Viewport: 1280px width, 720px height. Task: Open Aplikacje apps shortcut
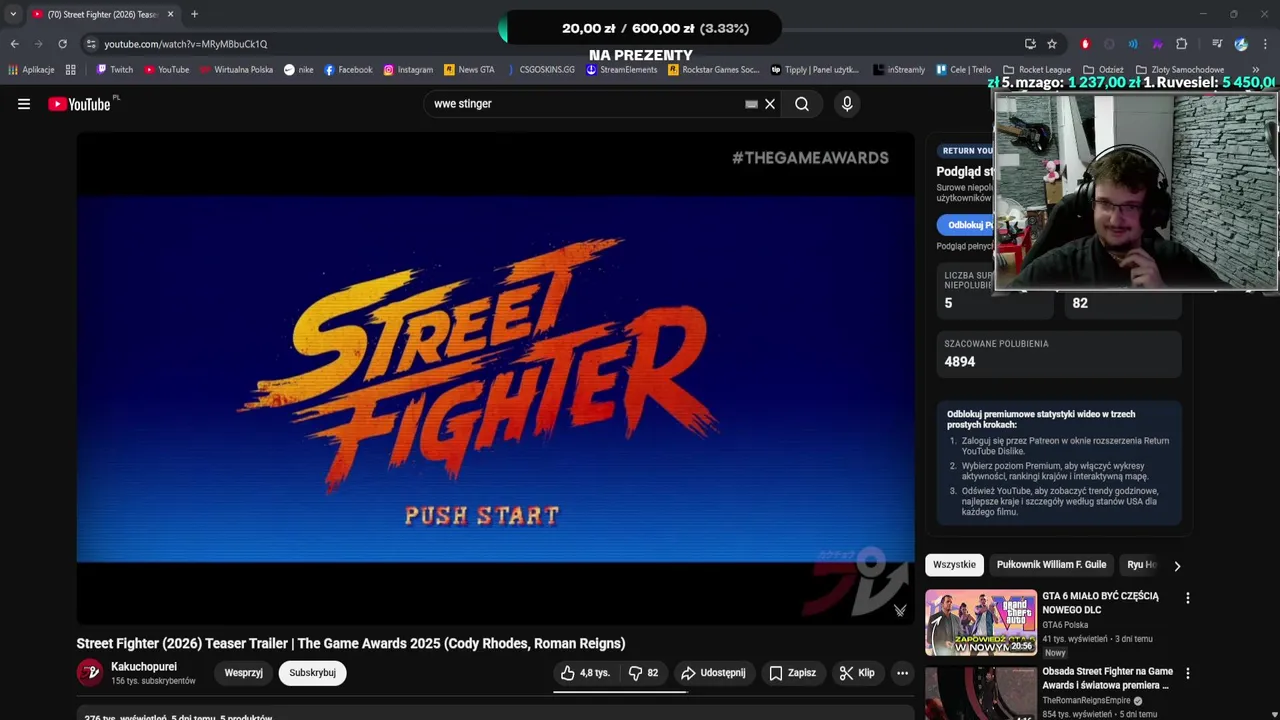click(x=31, y=70)
